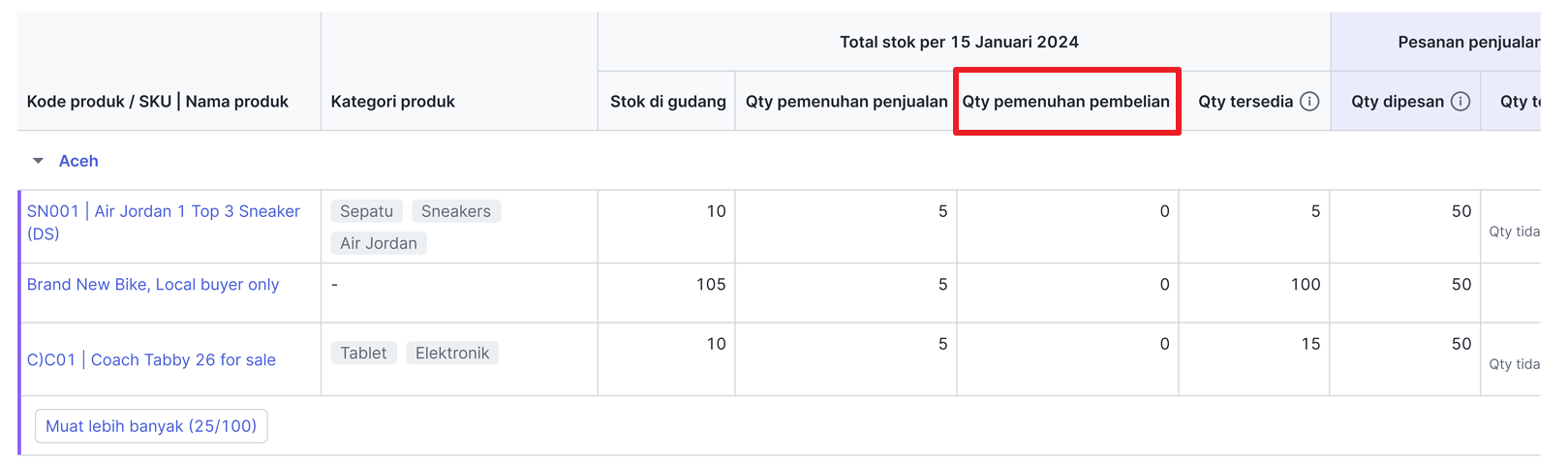Click Stok di gudang column header

pyautogui.click(x=668, y=102)
